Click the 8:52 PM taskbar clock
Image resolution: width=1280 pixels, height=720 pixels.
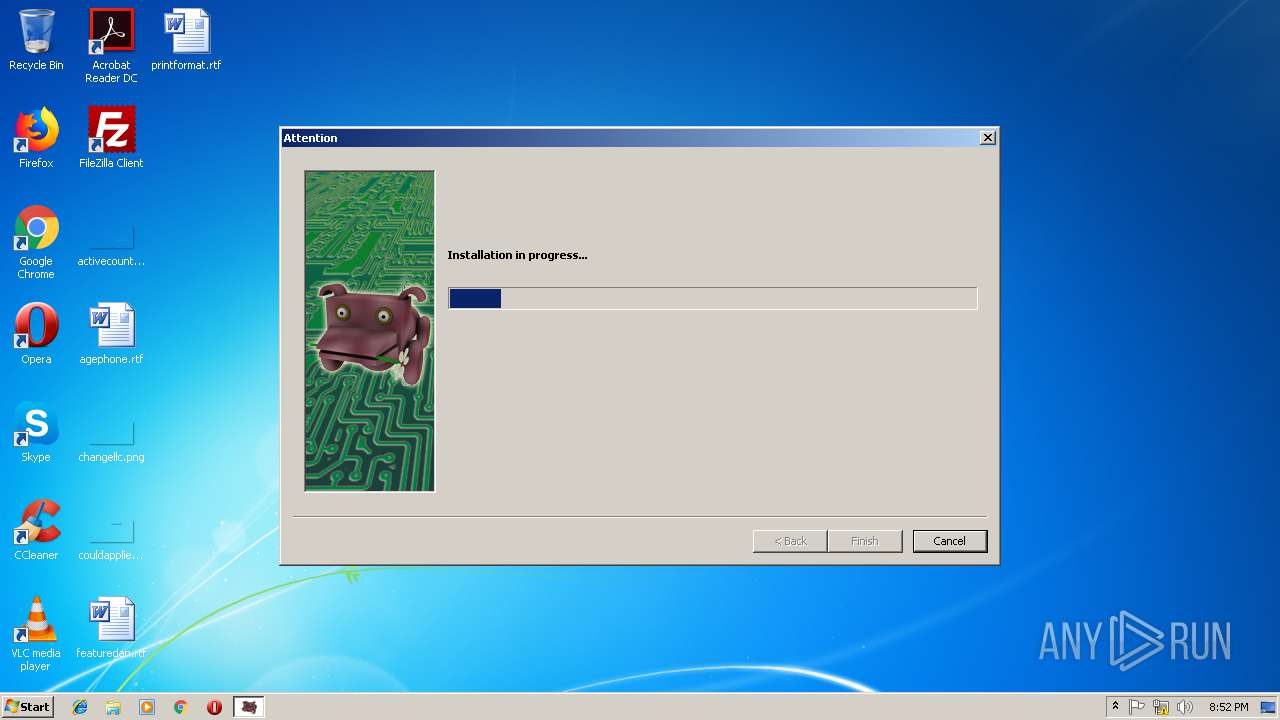(x=1228, y=707)
